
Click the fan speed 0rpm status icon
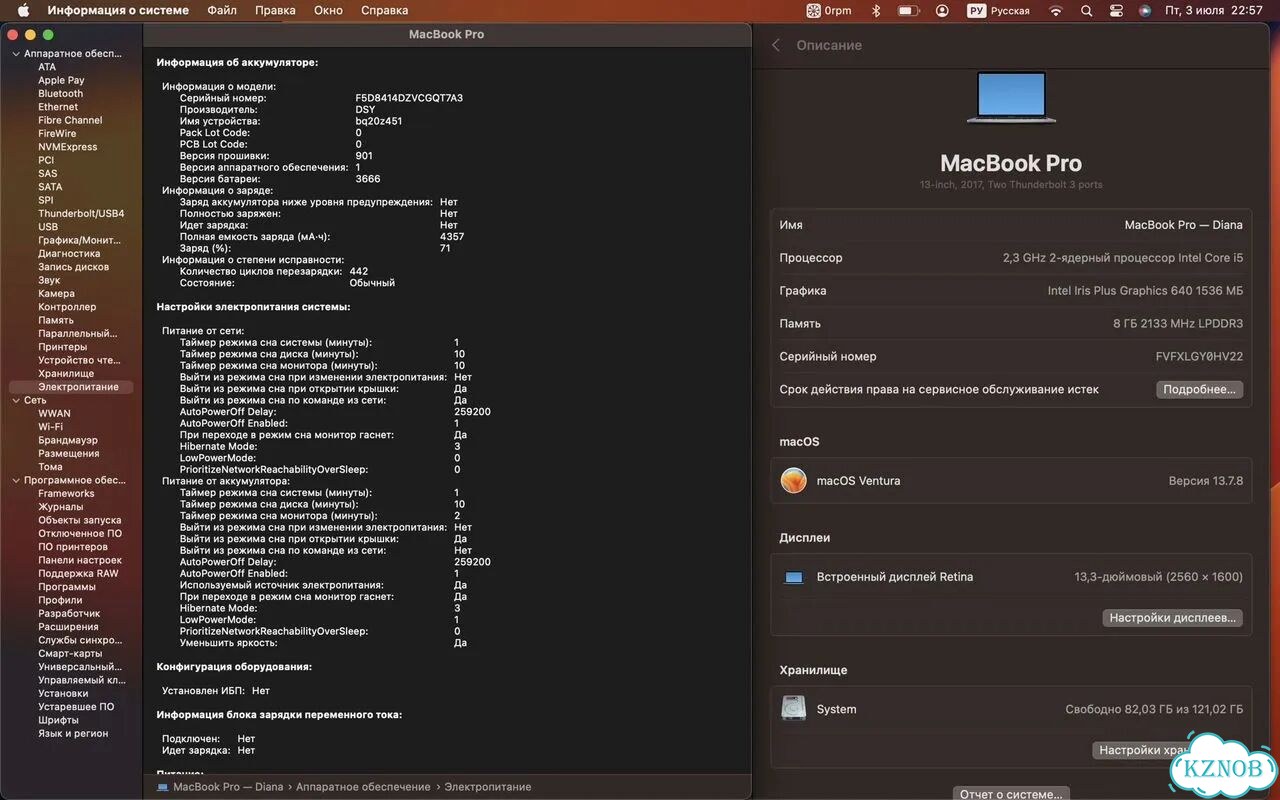[x=829, y=10]
